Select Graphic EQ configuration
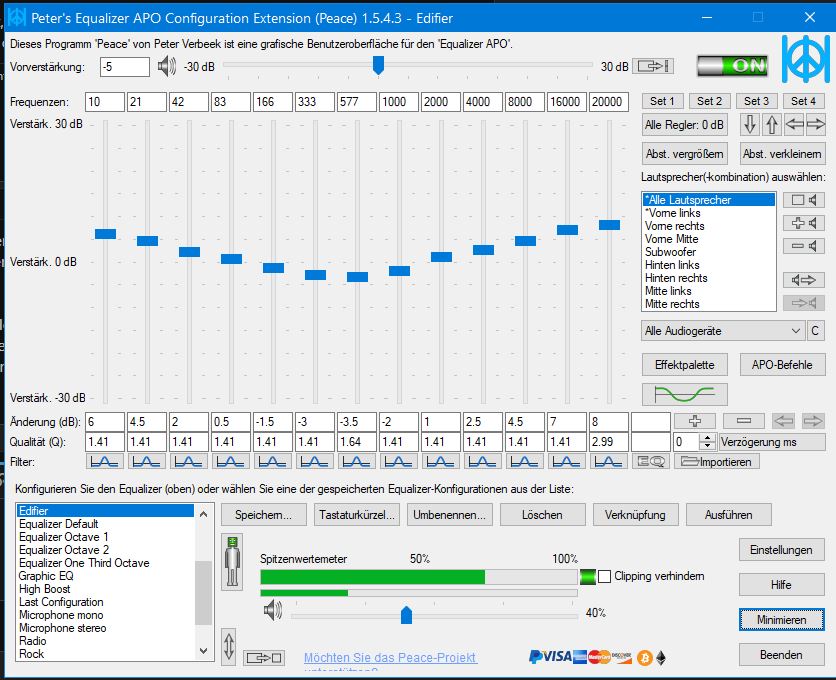The image size is (836, 680). [106, 576]
